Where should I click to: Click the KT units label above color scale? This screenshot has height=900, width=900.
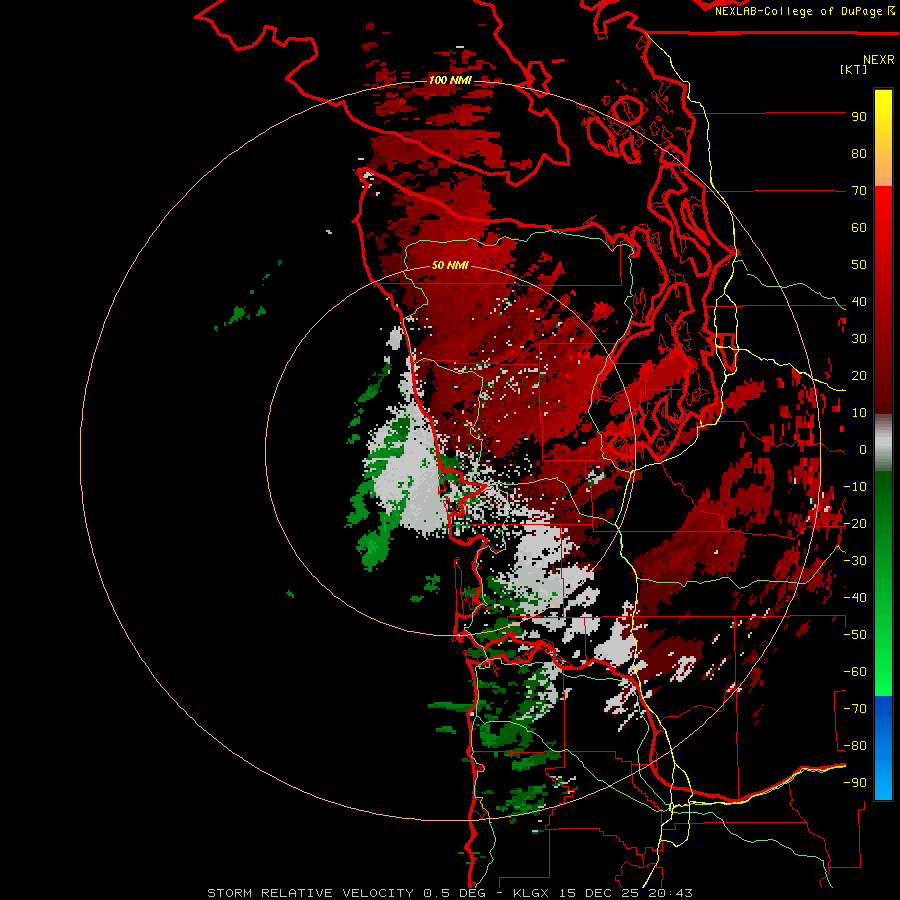[x=854, y=69]
